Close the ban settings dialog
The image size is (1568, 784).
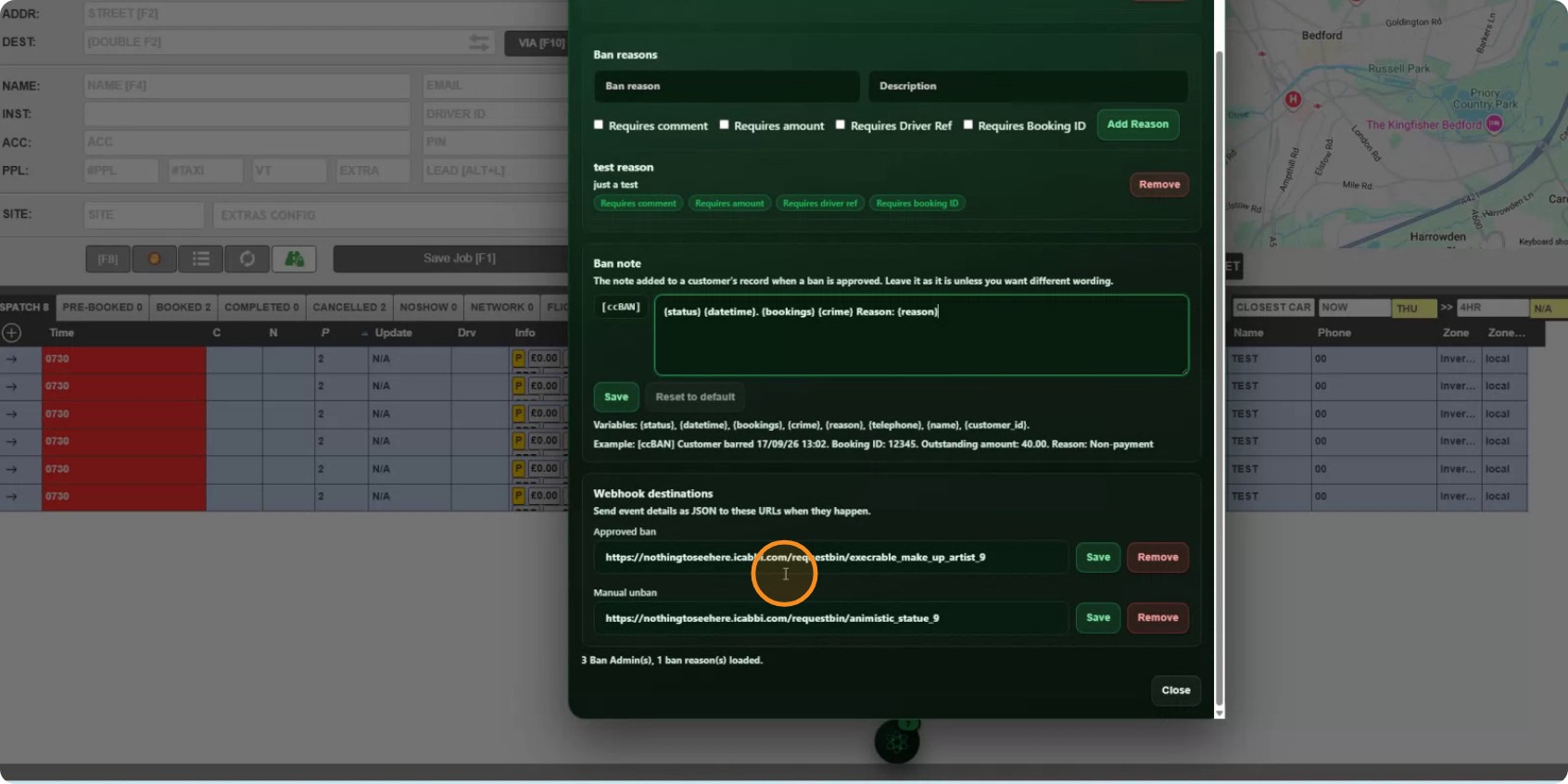point(1176,690)
